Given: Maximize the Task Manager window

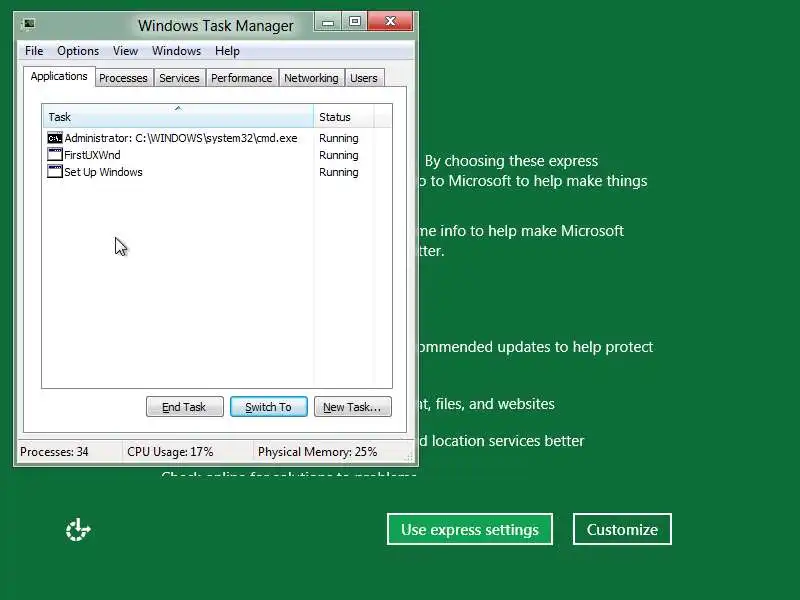Looking at the screenshot, I should pos(355,22).
